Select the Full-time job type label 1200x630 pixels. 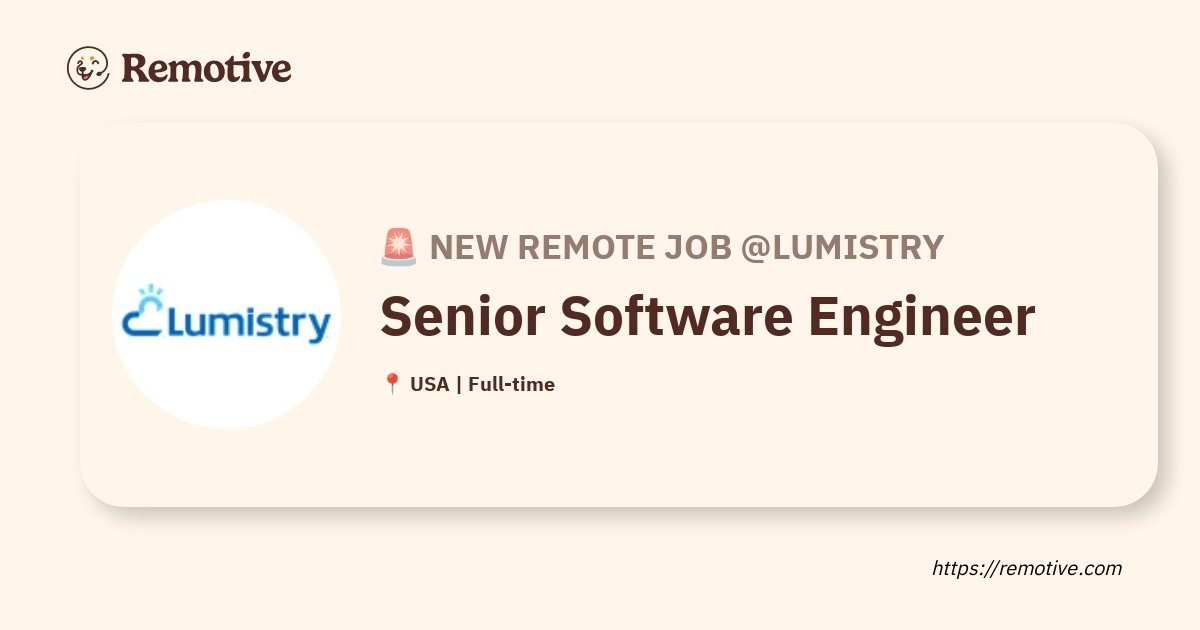(x=511, y=384)
